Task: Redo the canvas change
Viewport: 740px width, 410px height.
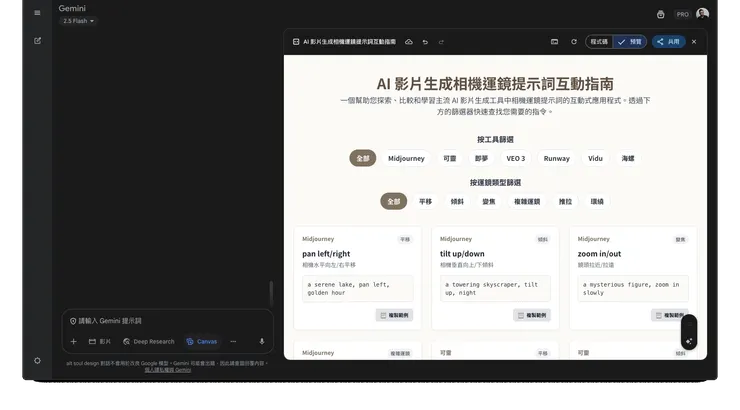Action: pyautogui.click(x=441, y=42)
